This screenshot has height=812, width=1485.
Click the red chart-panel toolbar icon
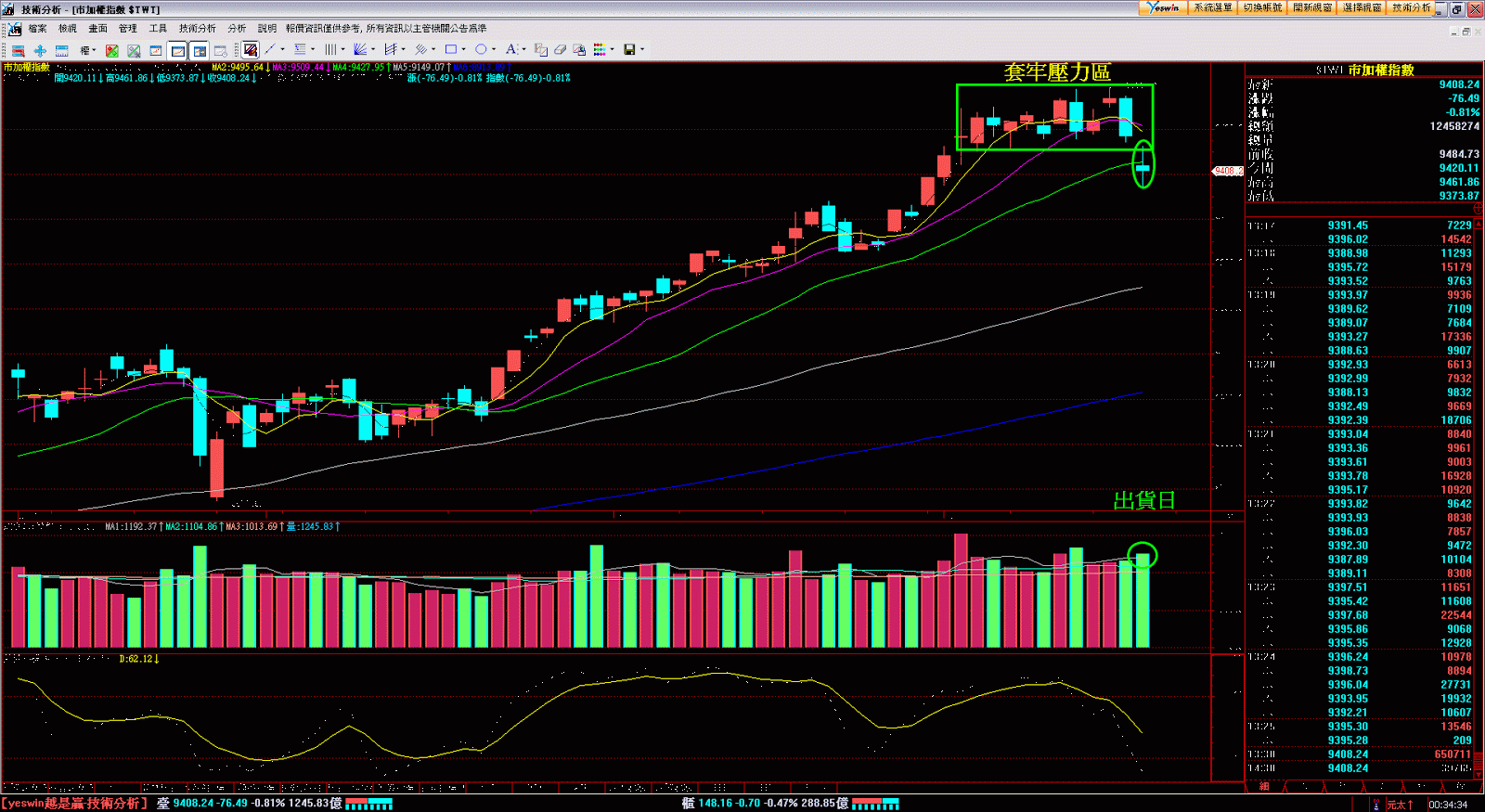pyautogui.click(x=18, y=50)
